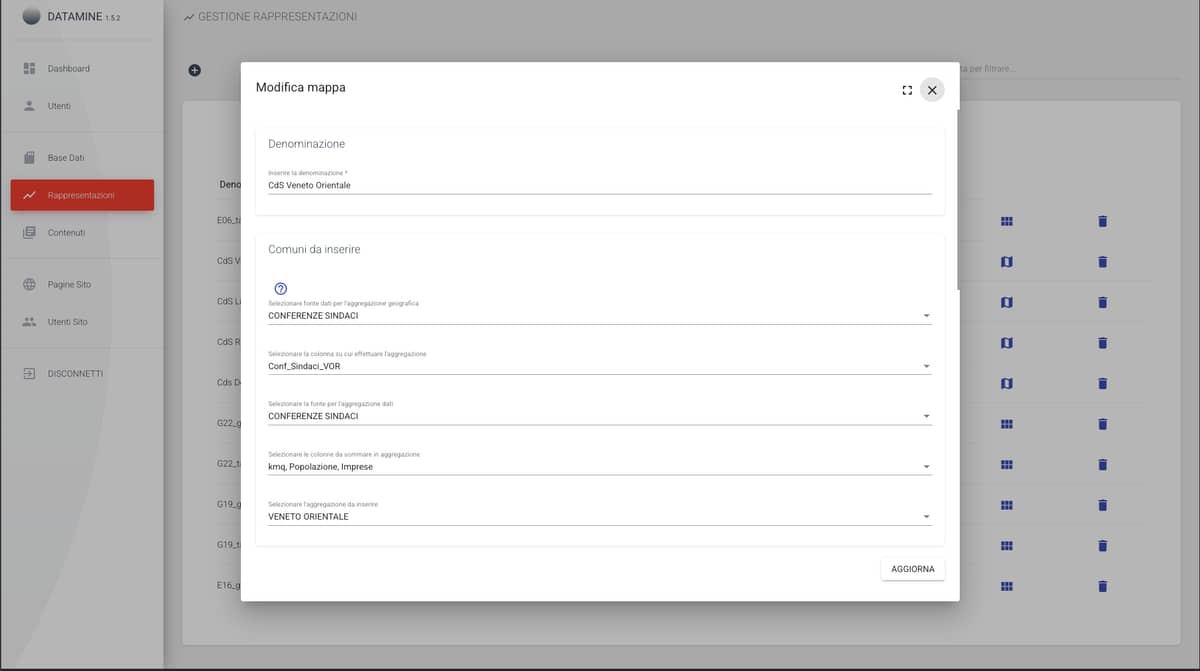Open the VENETO ORIENTALE aggregation dropdown
1200x671 pixels.
pyautogui.click(x=600, y=517)
